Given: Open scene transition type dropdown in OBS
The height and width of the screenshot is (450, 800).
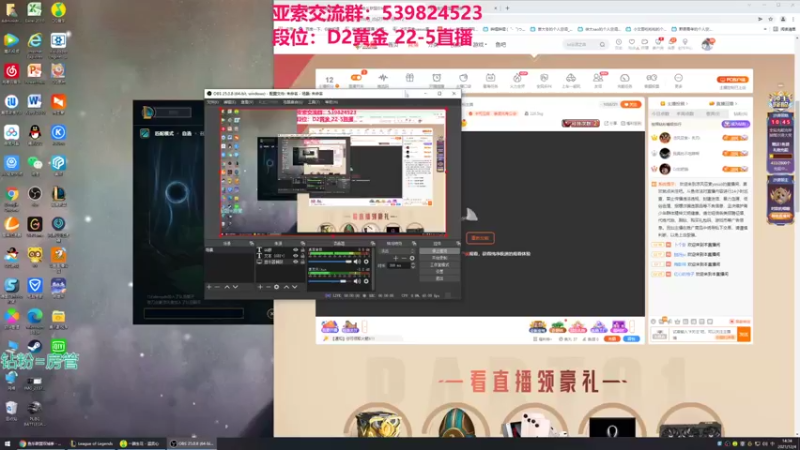Looking at the screenshot, I should click(x=397, y=251).
